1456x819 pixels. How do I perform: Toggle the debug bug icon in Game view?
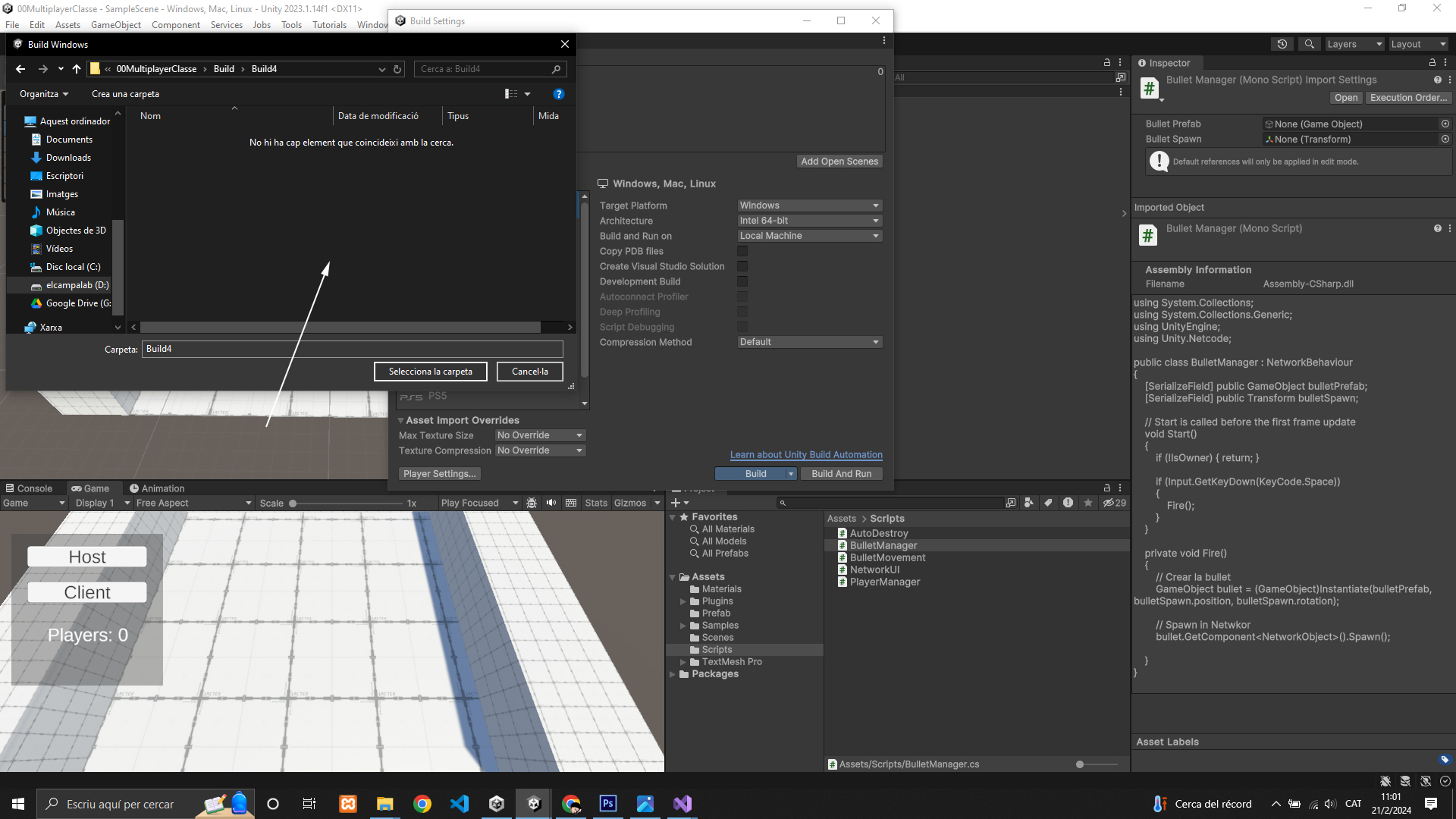[x=532, y=503]
